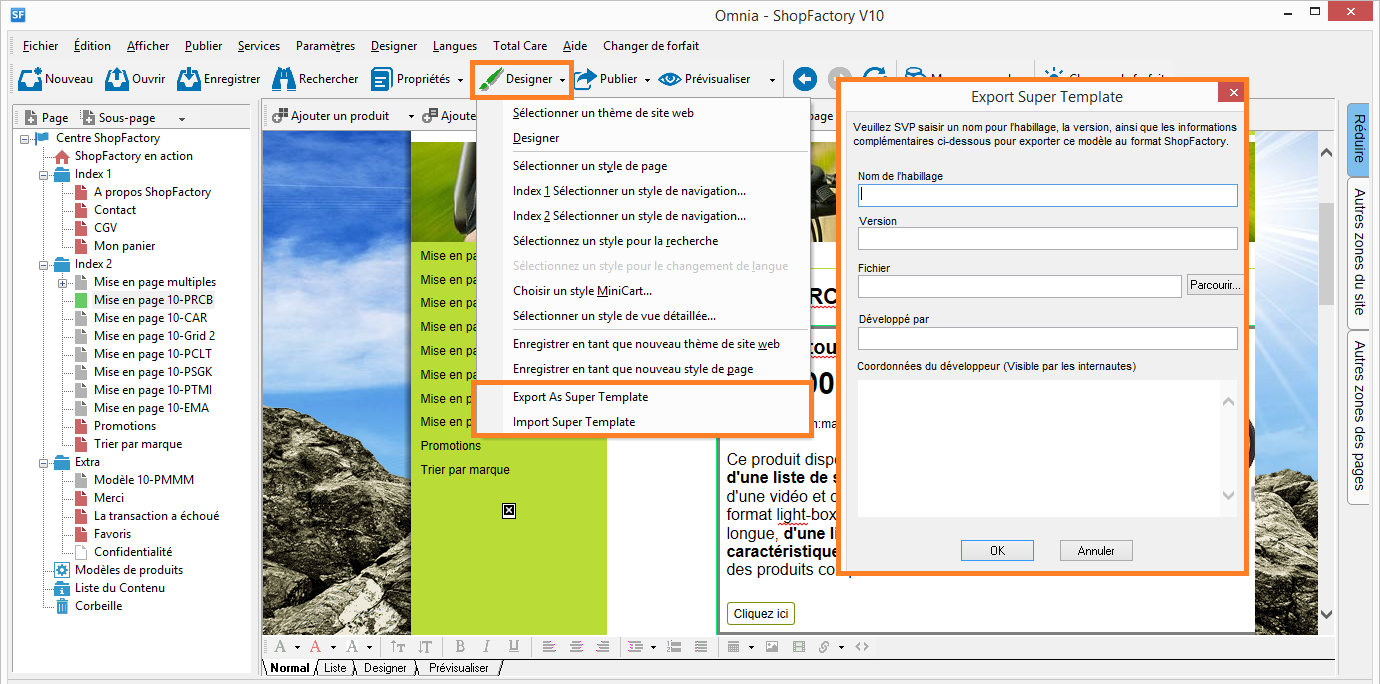Click the Rechercher binoculars icon
The height and width of the screenshot is (684, 1380).
coord(283,79)
